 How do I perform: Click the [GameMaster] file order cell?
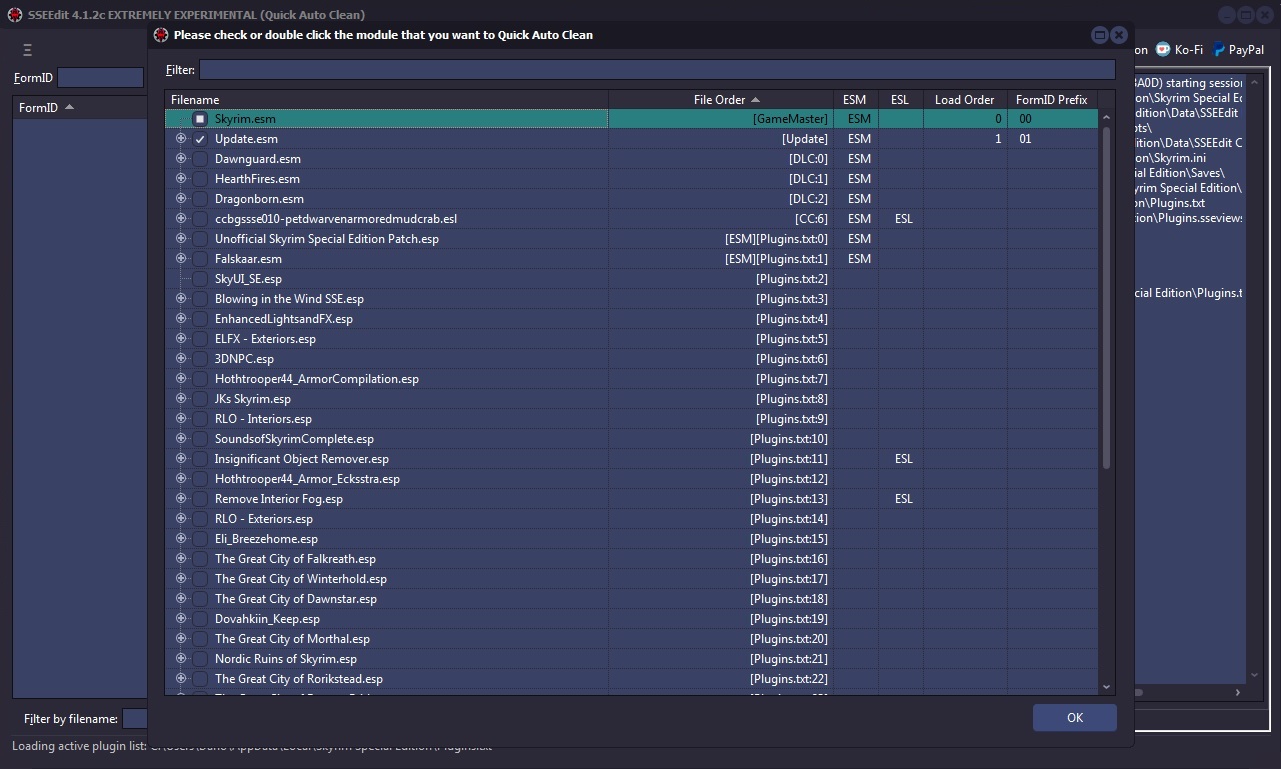[x=721, y=119]
